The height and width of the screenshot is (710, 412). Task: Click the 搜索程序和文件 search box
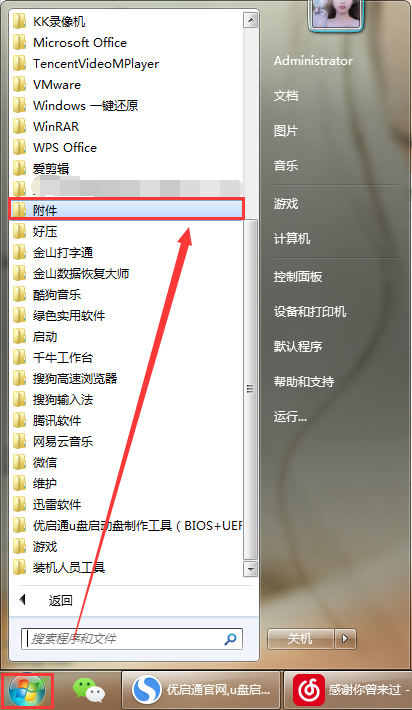pos(132,639)
